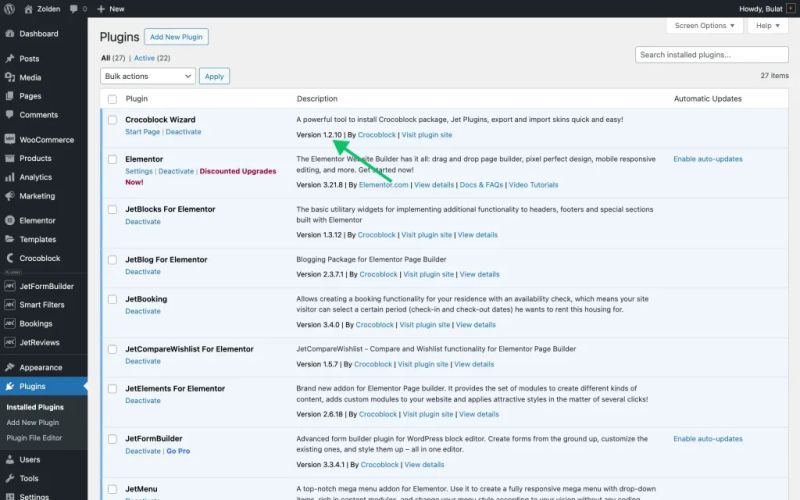Click the Add New Plugin button
The height and width of the screenshot is (500, 800).
176,37
